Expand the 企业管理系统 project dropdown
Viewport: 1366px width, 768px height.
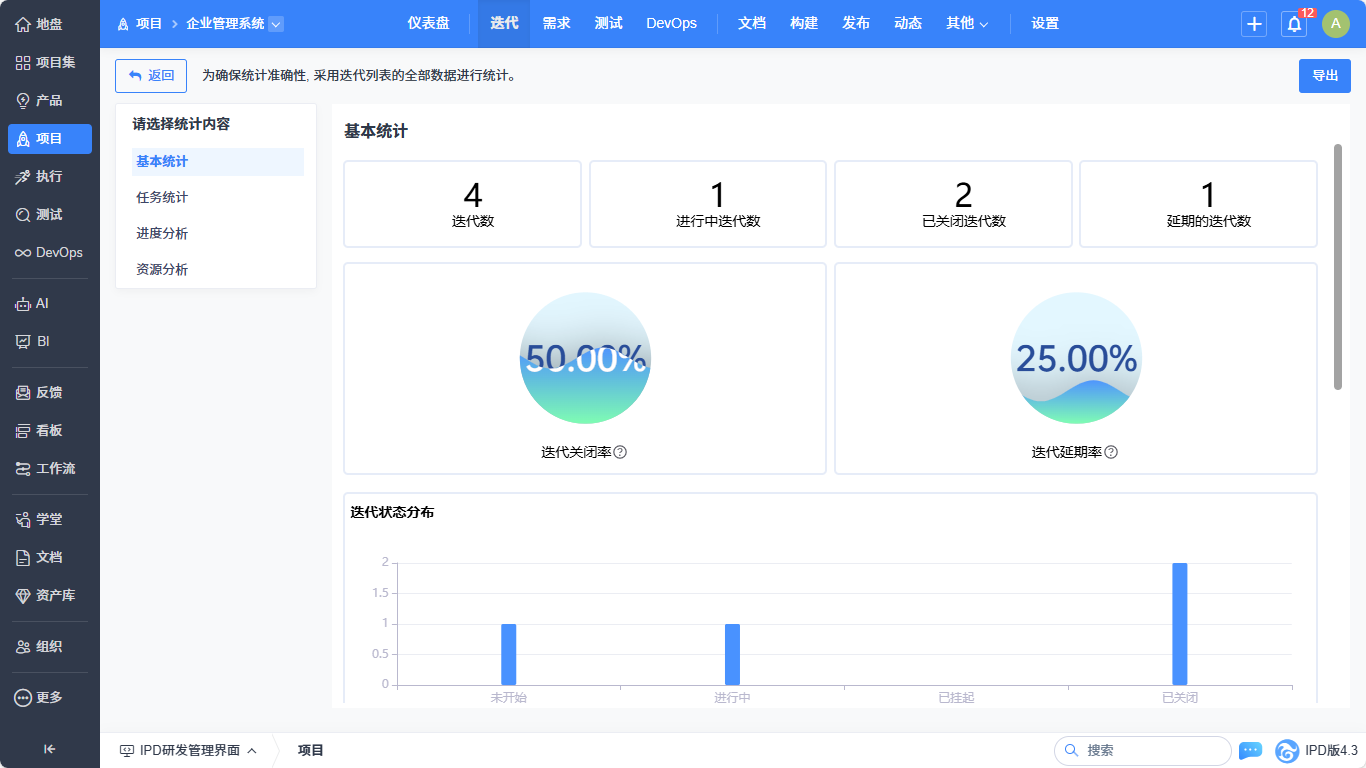(276, 24)
